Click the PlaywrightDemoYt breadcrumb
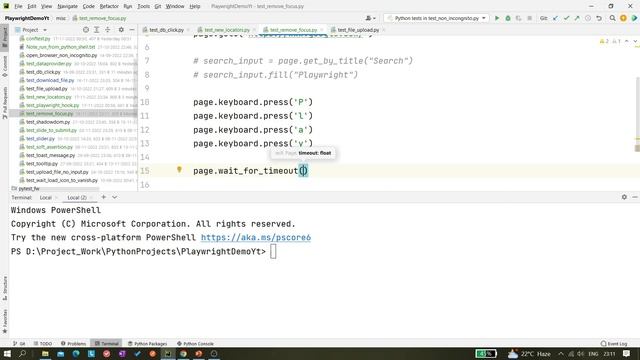The width and height of the screenshot is (640, 360). (x=27, y=18)
